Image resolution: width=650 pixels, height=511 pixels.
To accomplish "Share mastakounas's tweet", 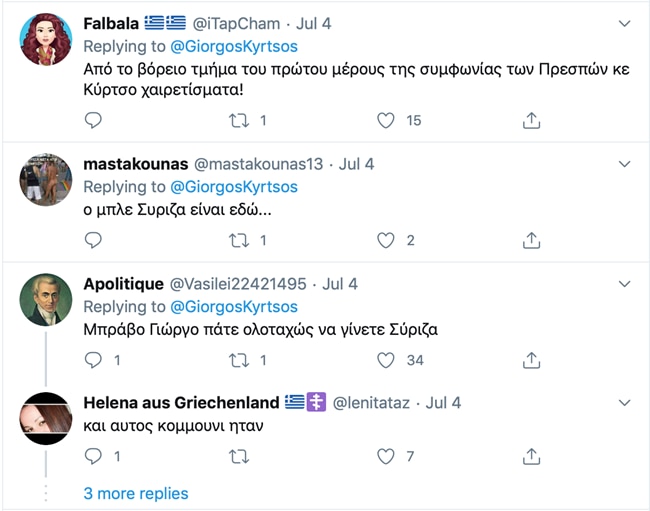I will tap(532, 240).
